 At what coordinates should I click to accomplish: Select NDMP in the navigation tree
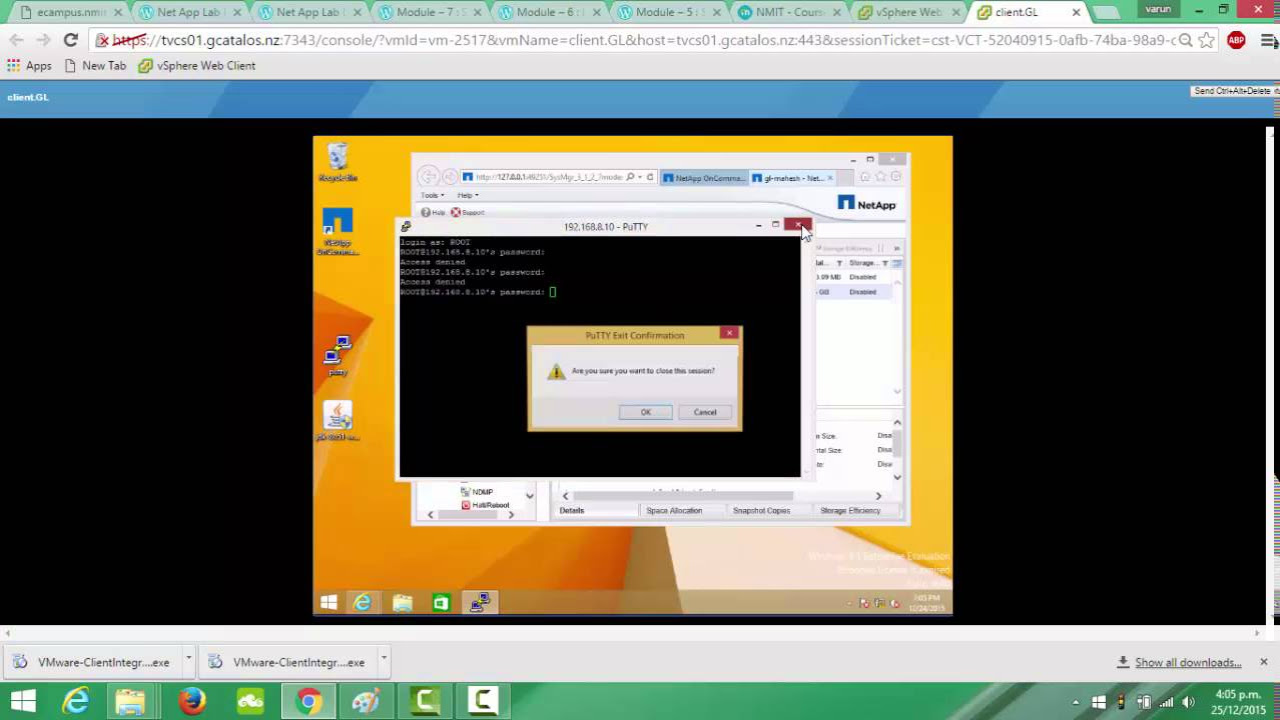(x=476, y=492)
